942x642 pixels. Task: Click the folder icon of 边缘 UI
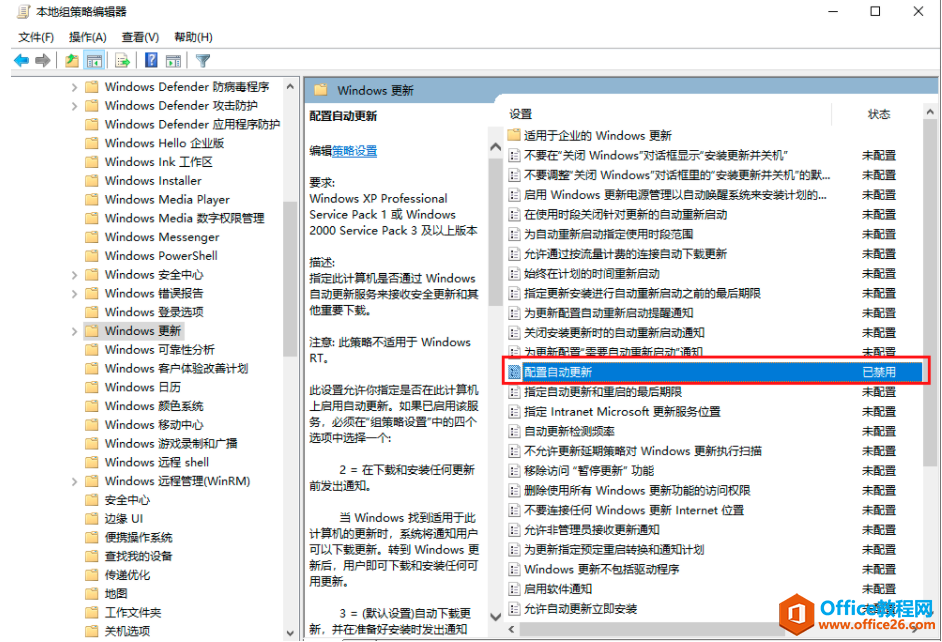91,519
